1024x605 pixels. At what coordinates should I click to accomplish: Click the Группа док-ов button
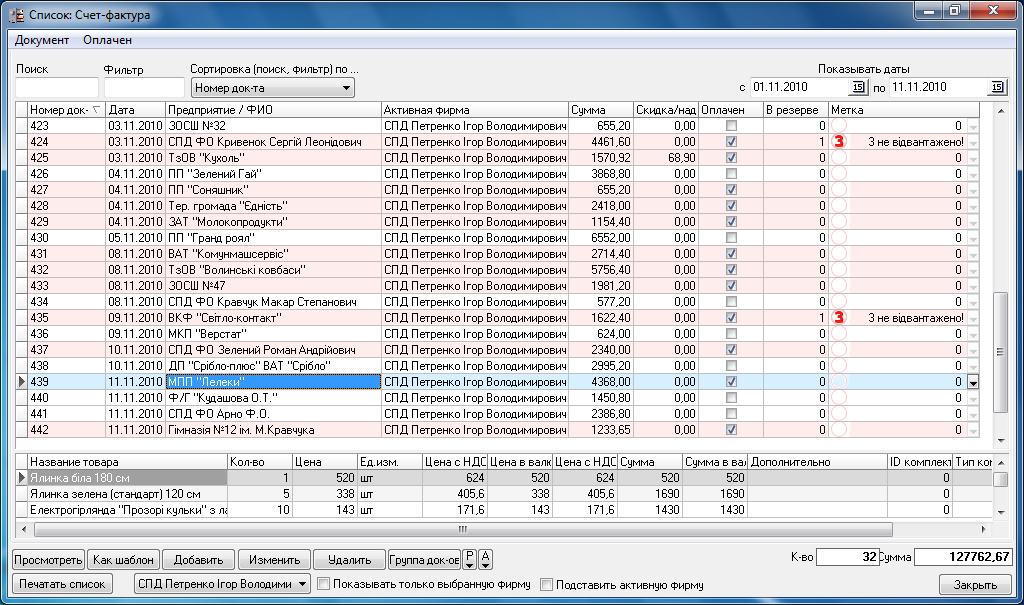424,560
